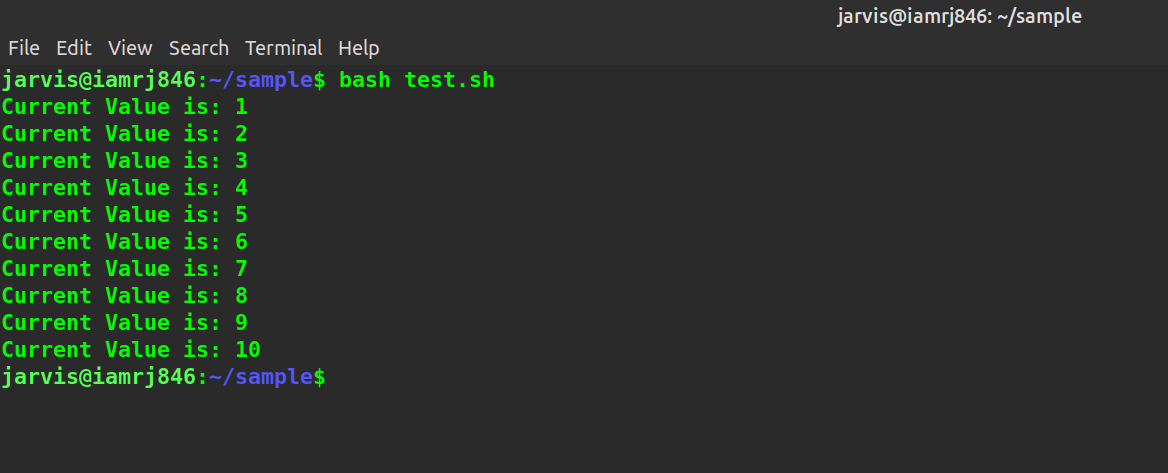This screenshot has width=1168, height=473.
Task: Click the output line 'Current Value is: 10'
Action: (131, 350)
